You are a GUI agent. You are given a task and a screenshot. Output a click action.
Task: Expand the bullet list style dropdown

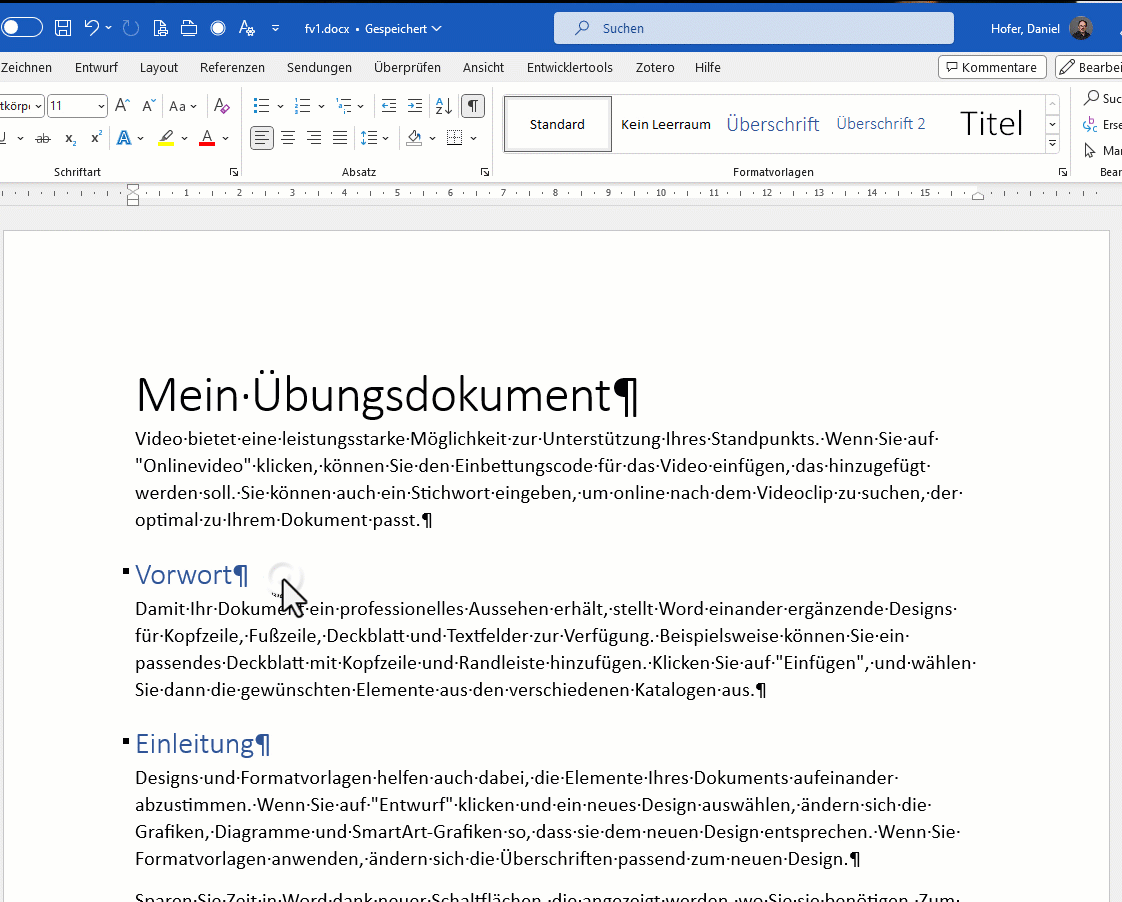280,106
